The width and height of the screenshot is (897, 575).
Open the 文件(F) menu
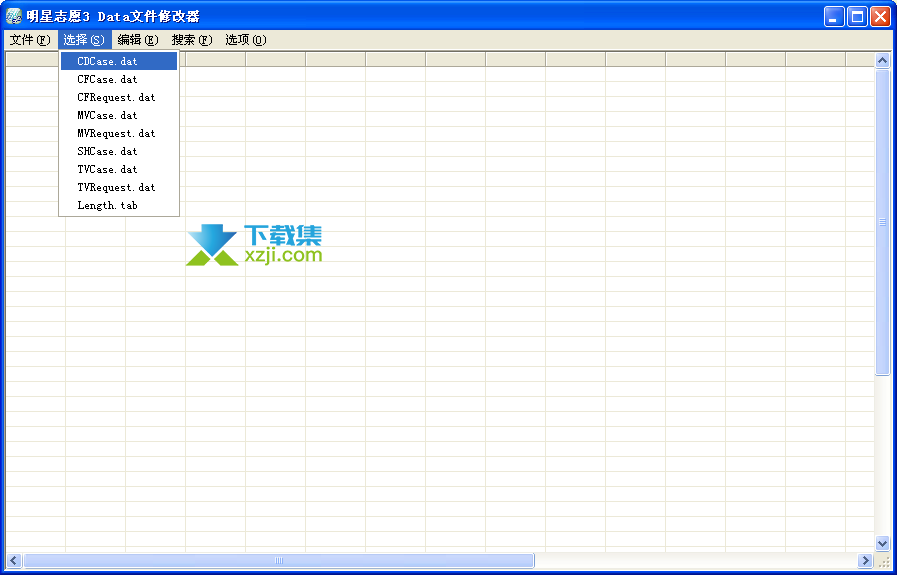tap(30, 40)
